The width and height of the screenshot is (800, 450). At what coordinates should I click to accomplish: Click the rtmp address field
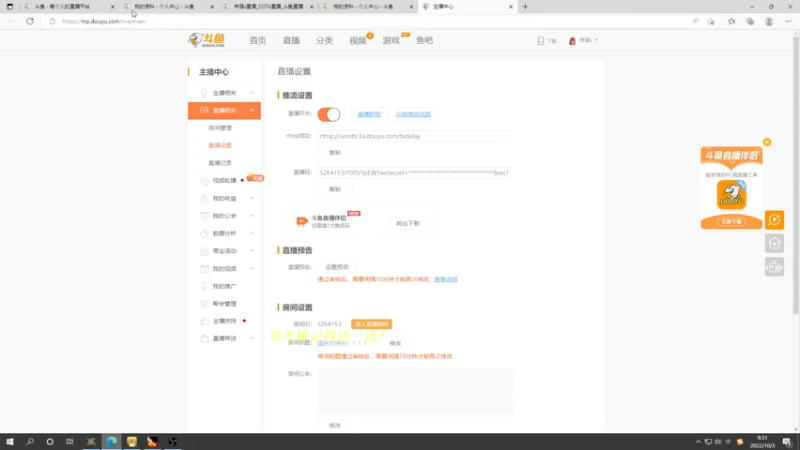pos(414,136)
